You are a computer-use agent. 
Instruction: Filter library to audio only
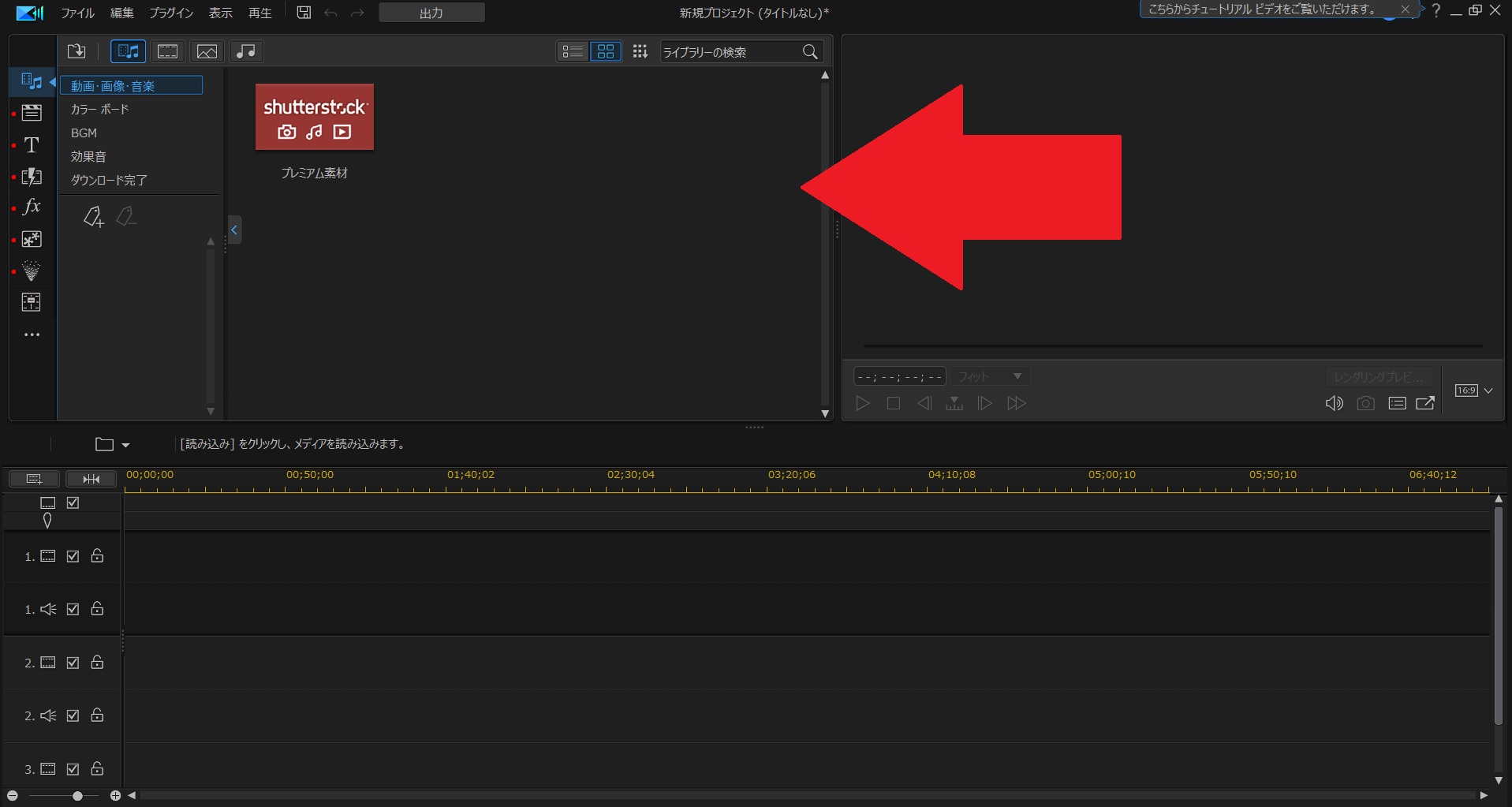(246, 51)
